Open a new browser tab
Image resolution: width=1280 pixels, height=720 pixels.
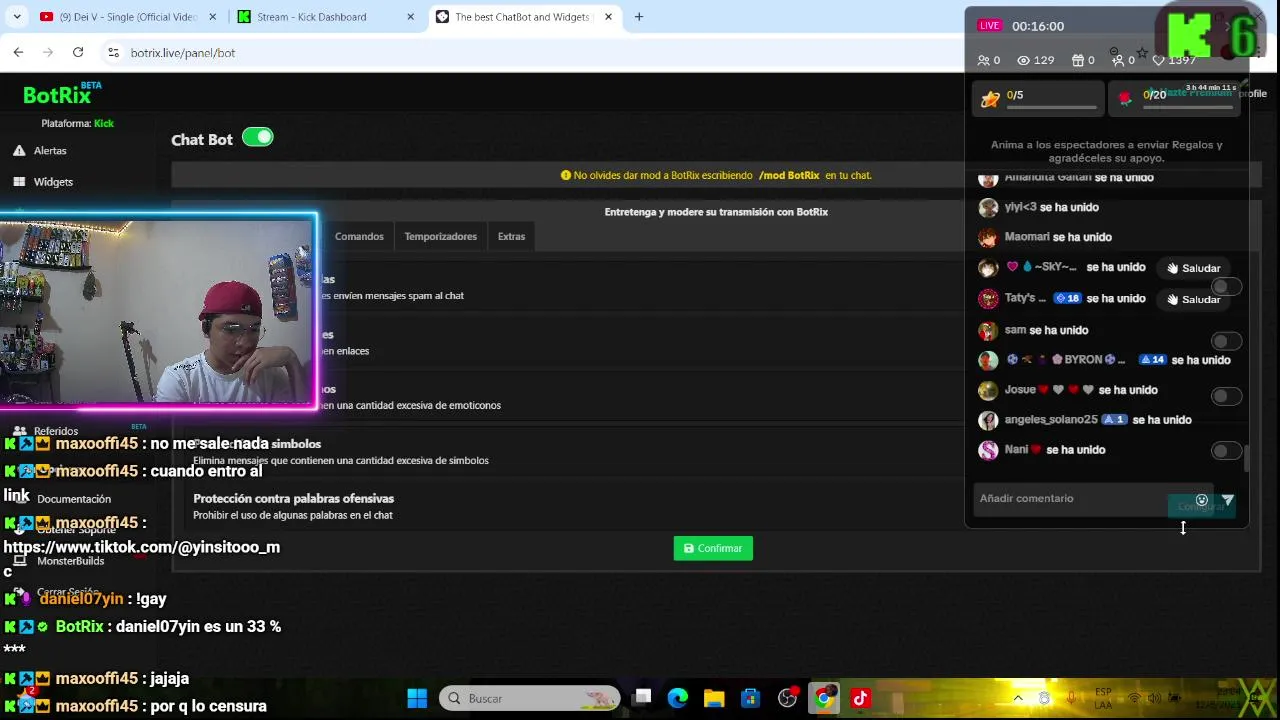(x=638, y=17)
